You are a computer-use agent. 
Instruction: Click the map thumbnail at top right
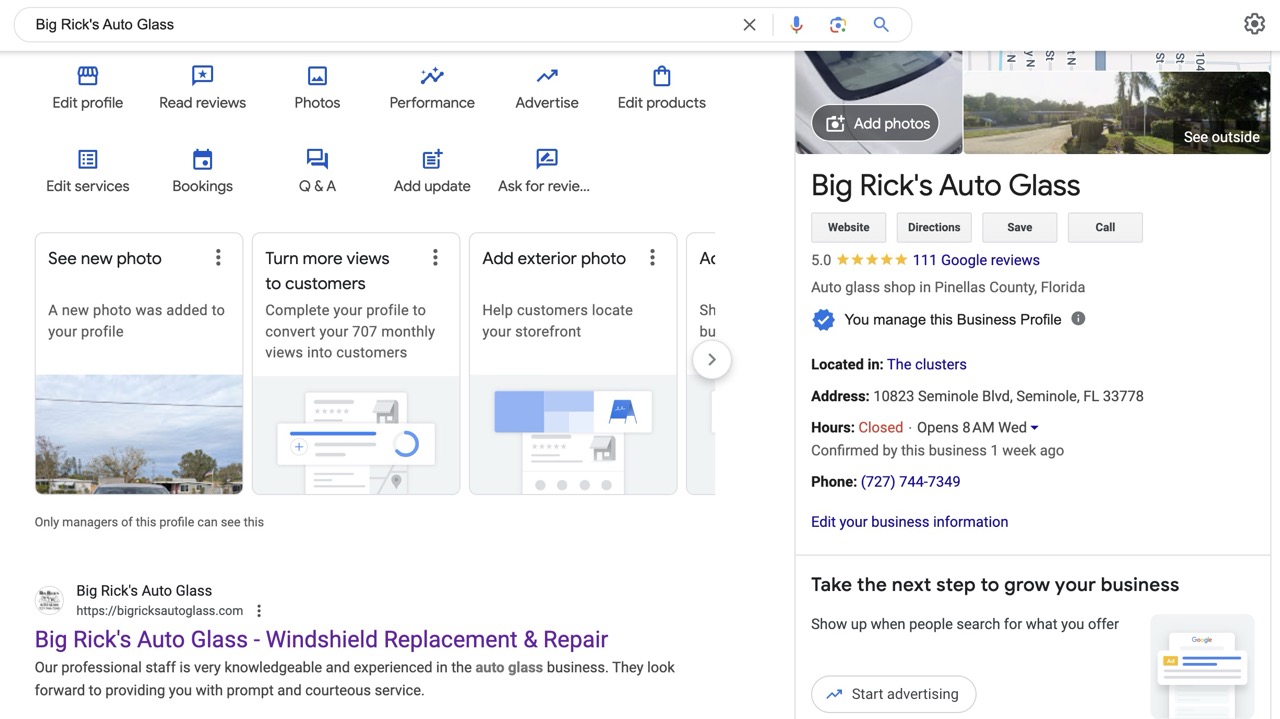tap(1117, 60)
